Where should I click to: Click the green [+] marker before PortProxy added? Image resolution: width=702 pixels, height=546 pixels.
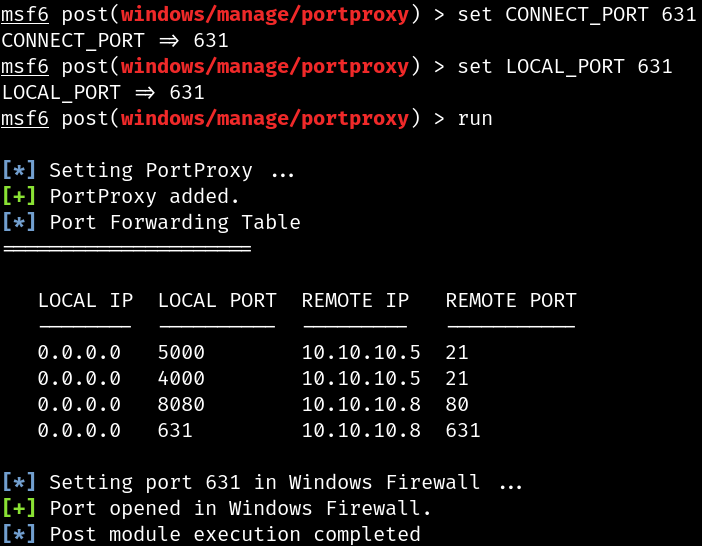pos(19,196)
